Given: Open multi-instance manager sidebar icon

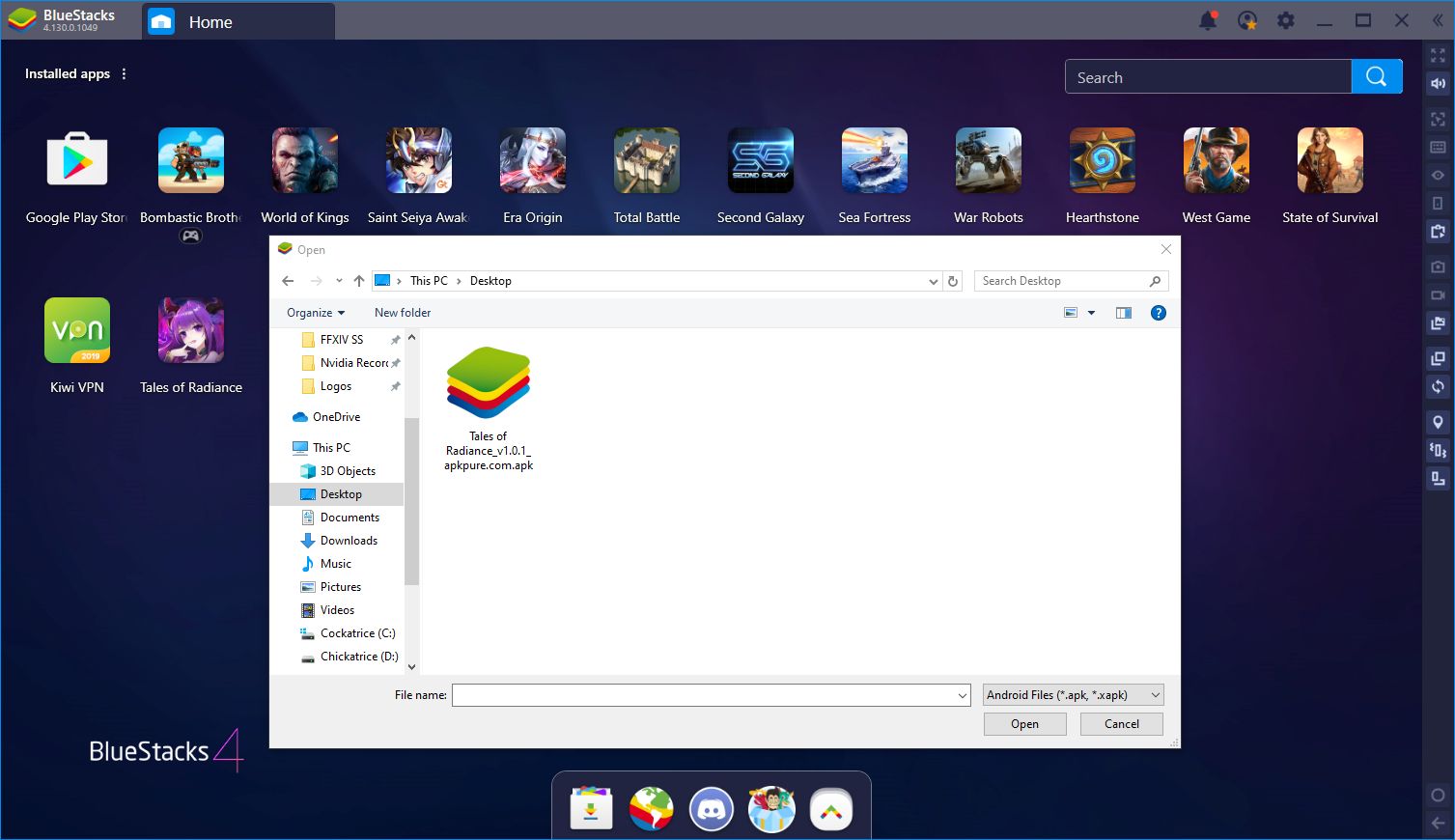Looking at the screenshot, I should coord(1438,358).
